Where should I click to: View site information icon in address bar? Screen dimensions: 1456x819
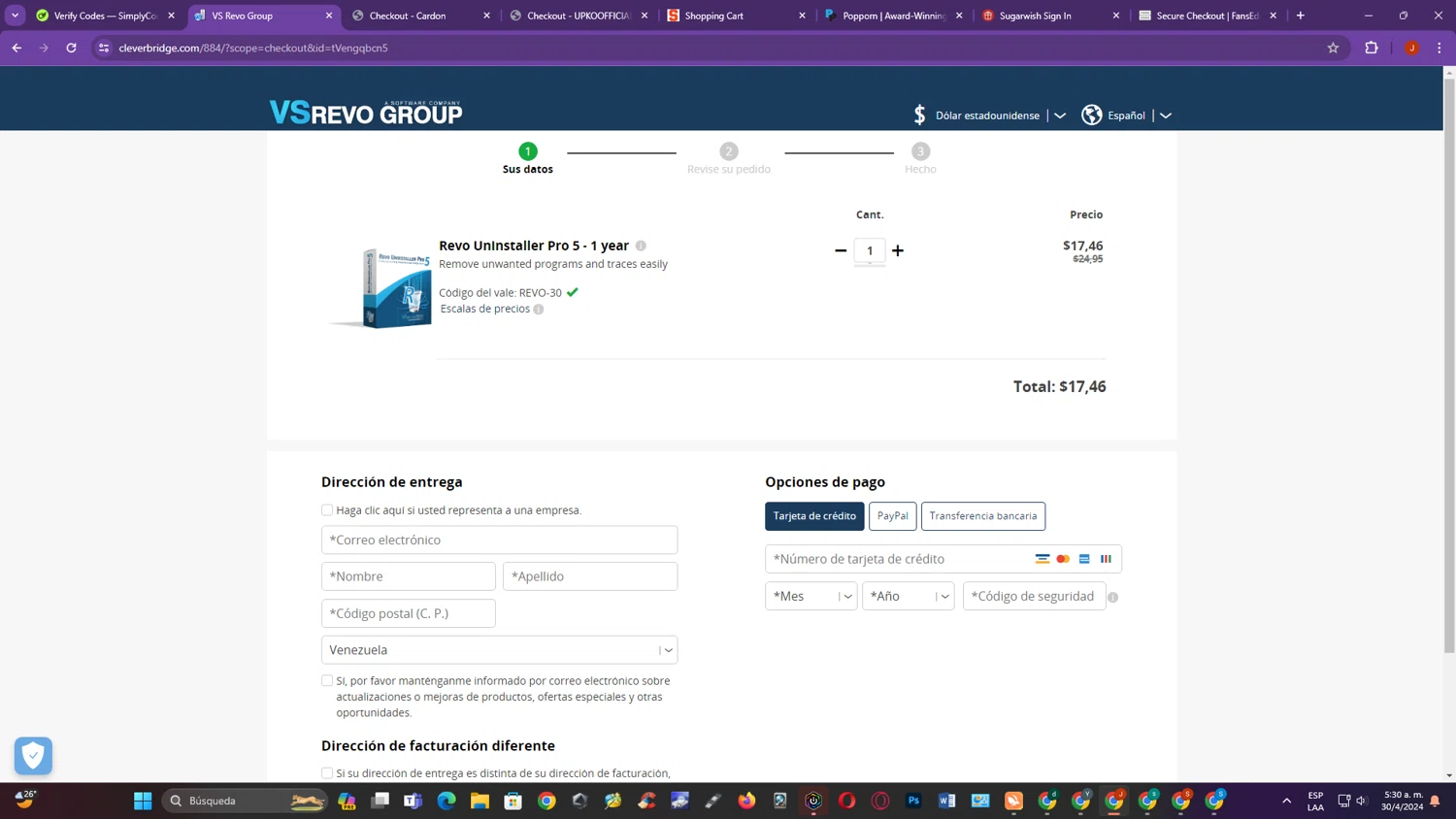(104, 48)
